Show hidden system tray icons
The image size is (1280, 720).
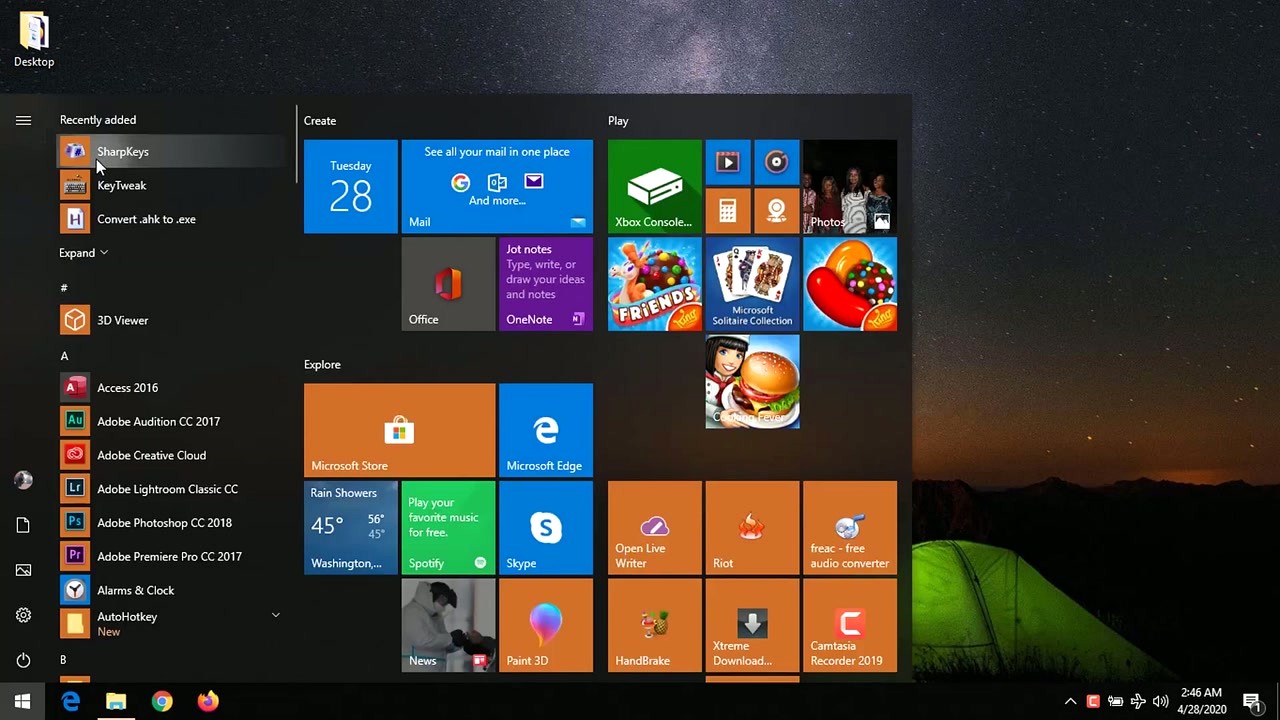tap(1070, 702)
